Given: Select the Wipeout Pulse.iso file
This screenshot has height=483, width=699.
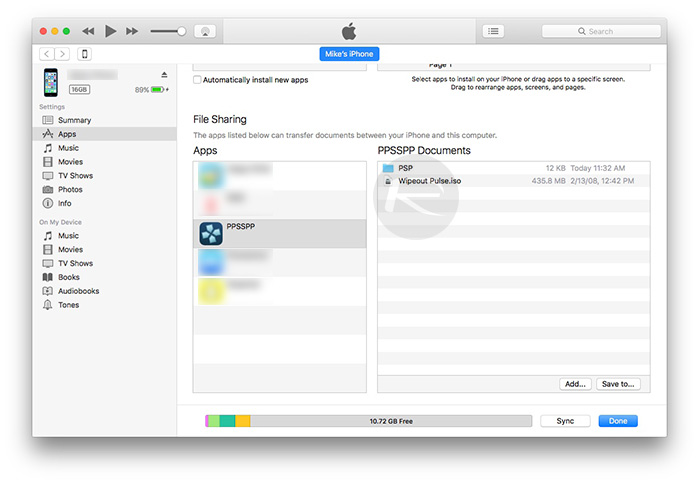Looking at the screenshot, I should click(x=430, y=181).
